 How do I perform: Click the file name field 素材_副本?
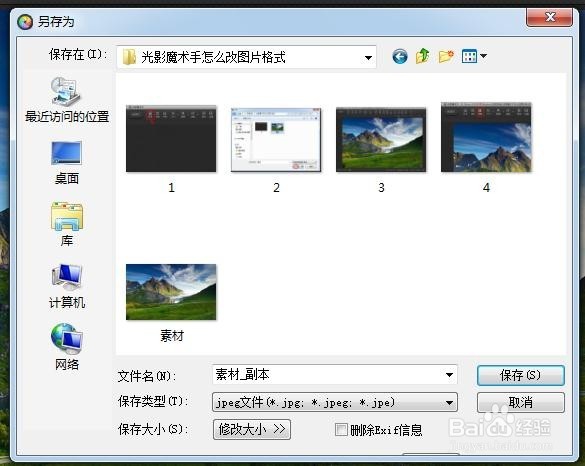(335, 374)
